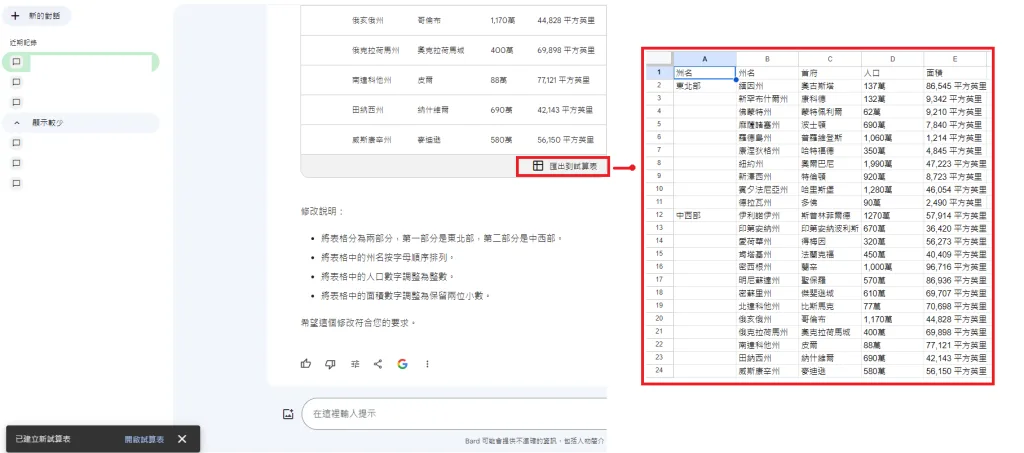Click the plus icon for 新的對話
The height and width of the screenshot is (453, 1024).
(16, 16)
